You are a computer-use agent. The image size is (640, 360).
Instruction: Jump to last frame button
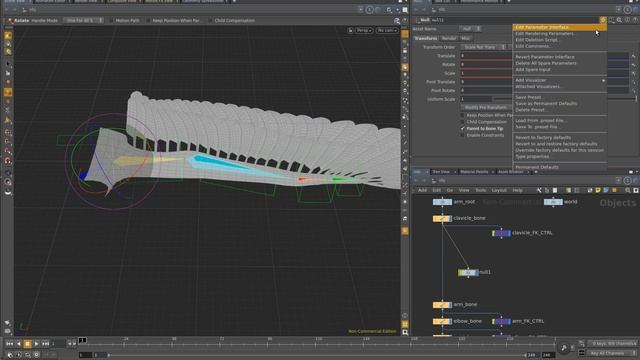coord(45,344)
